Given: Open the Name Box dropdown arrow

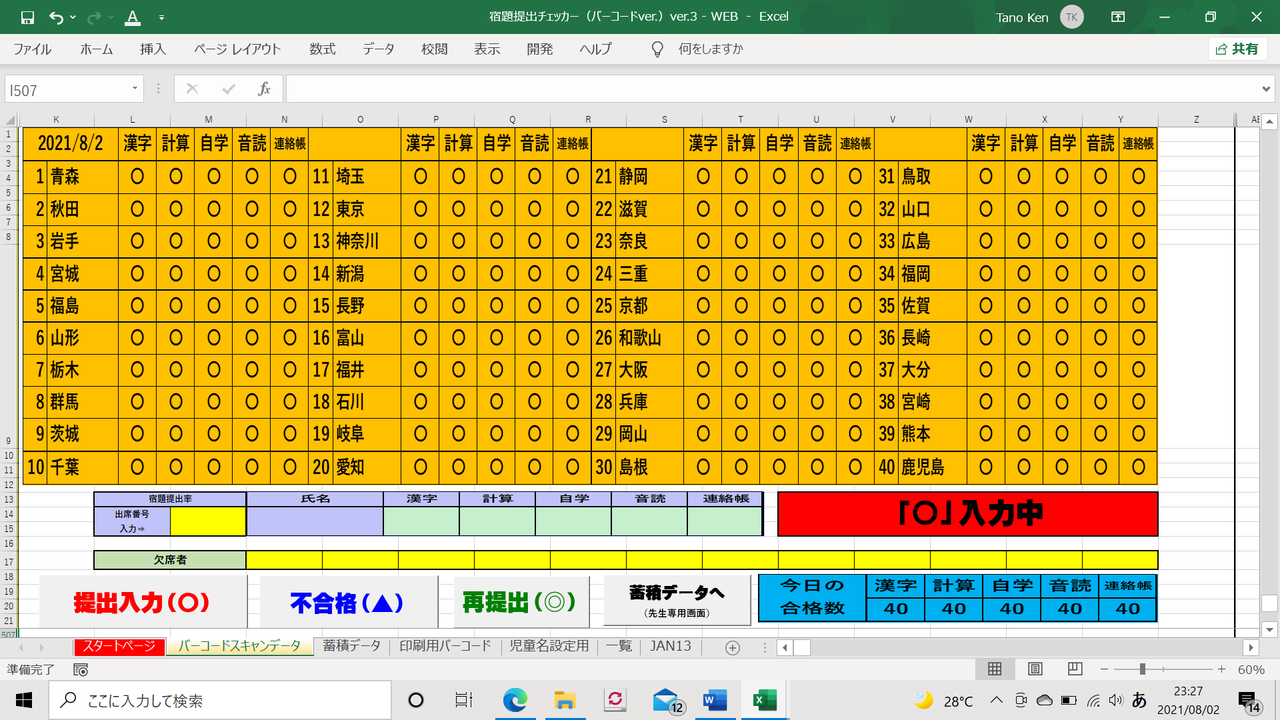Looking at the screenshot, I should pos(135,89).
